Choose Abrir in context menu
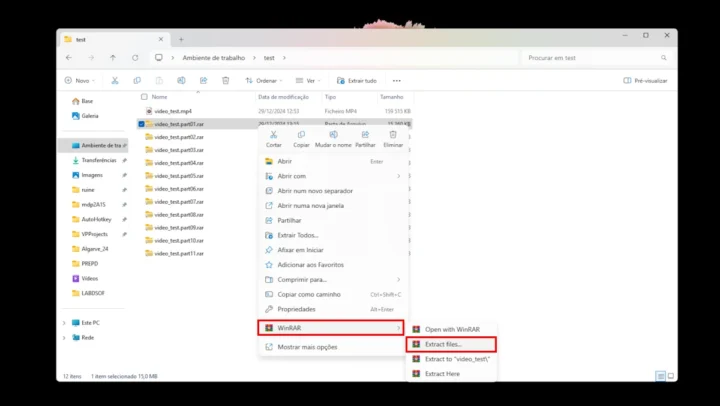 click(332, 161)
